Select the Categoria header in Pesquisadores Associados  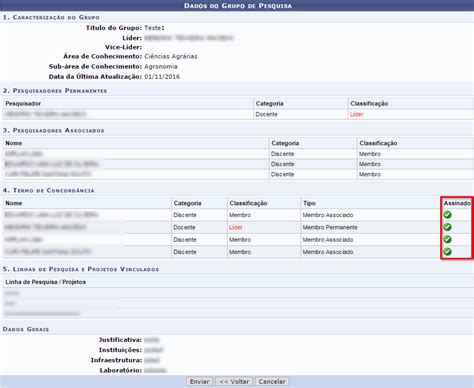pyautogui.click(x=285, y=143)
